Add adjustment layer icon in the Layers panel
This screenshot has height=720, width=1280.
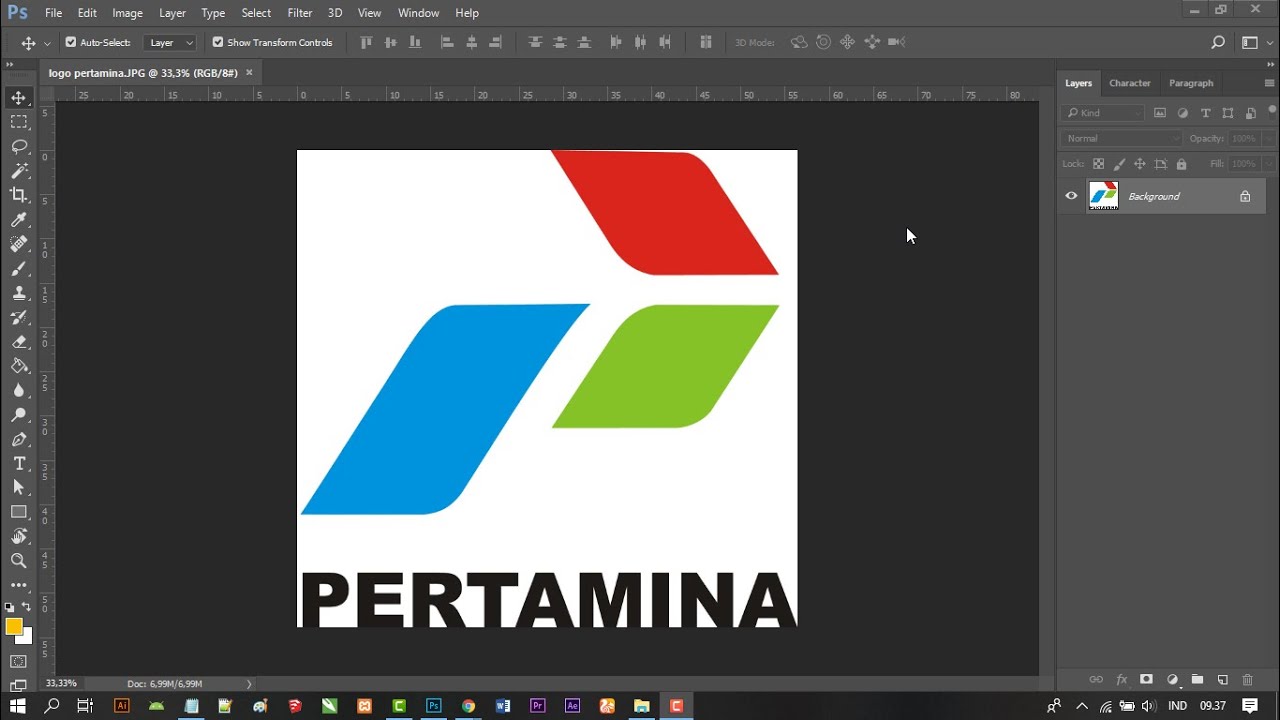pyautogui.click(x=1172, y=680)
